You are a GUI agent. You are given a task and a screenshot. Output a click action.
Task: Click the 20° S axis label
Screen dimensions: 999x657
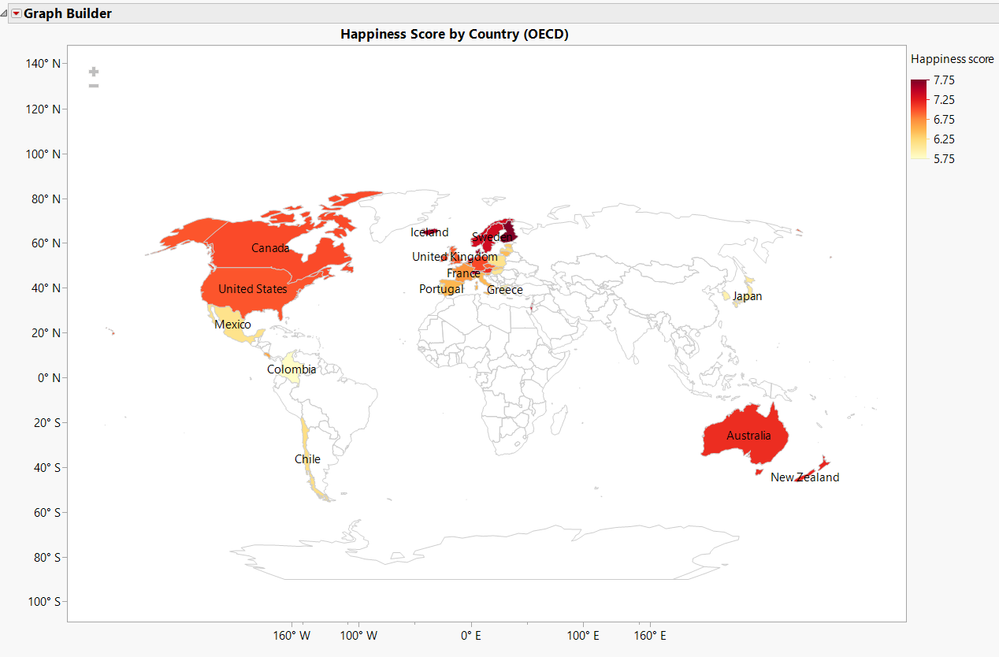47,423
